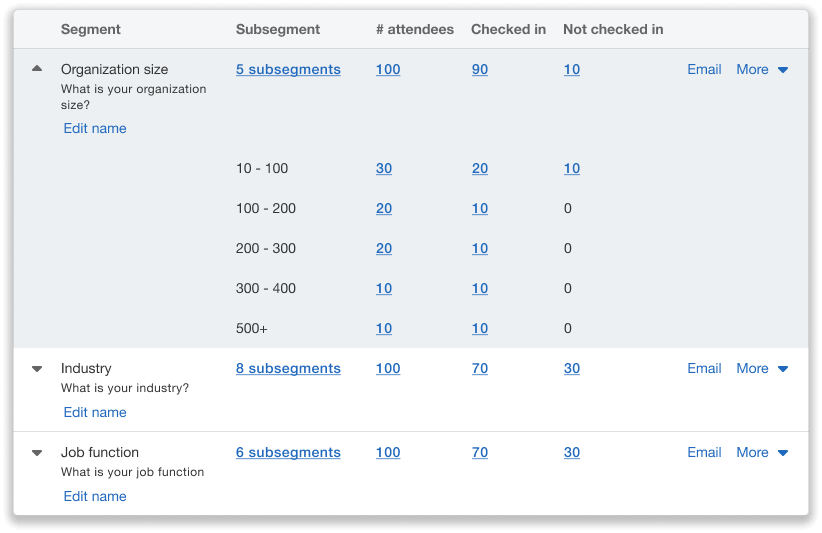Expand the Job function segment row
This screenshot has height=533, width=822.
pyautogui.click(x=37, y=453)
